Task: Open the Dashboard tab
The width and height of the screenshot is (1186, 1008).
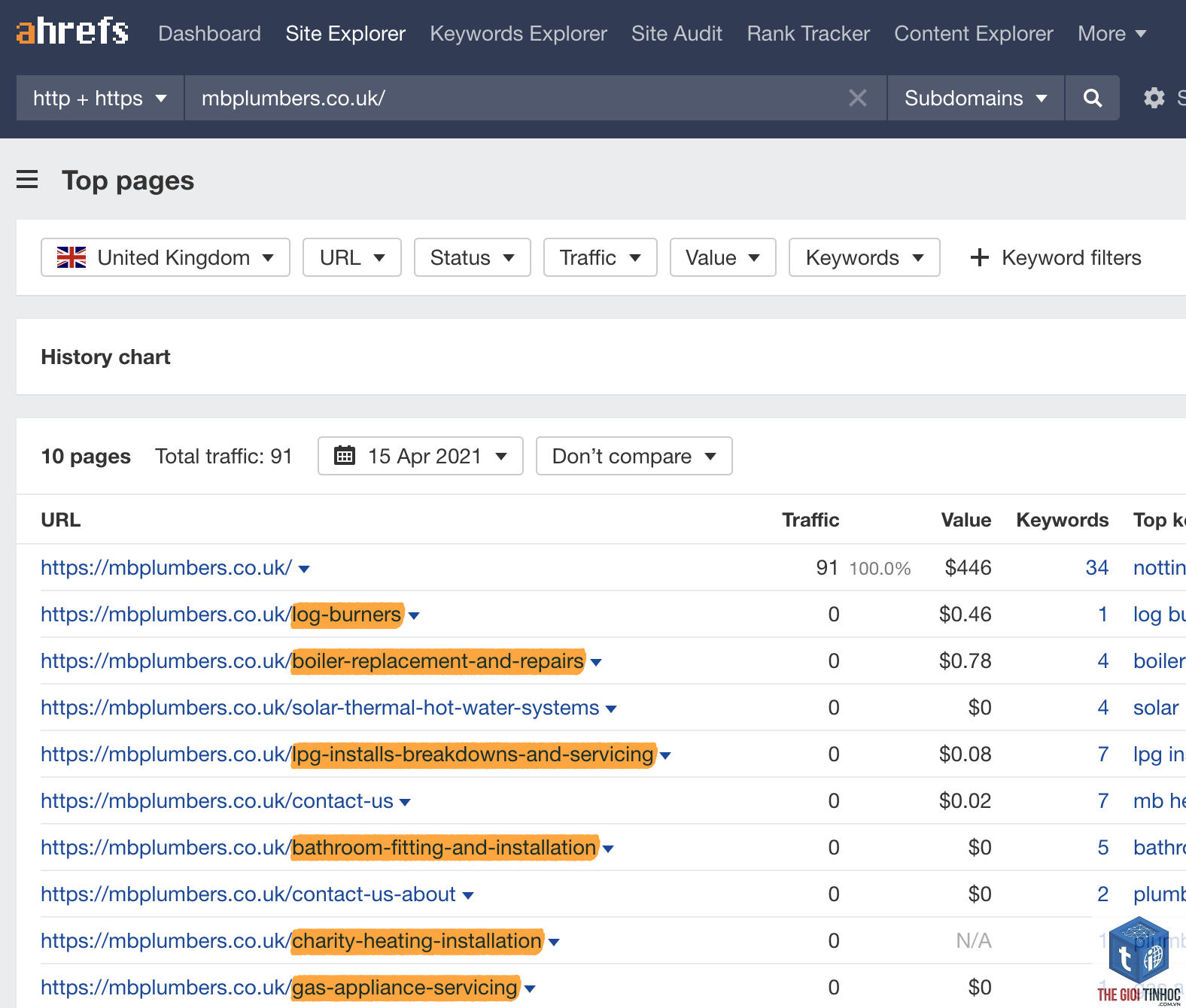Action: point(209,33)
